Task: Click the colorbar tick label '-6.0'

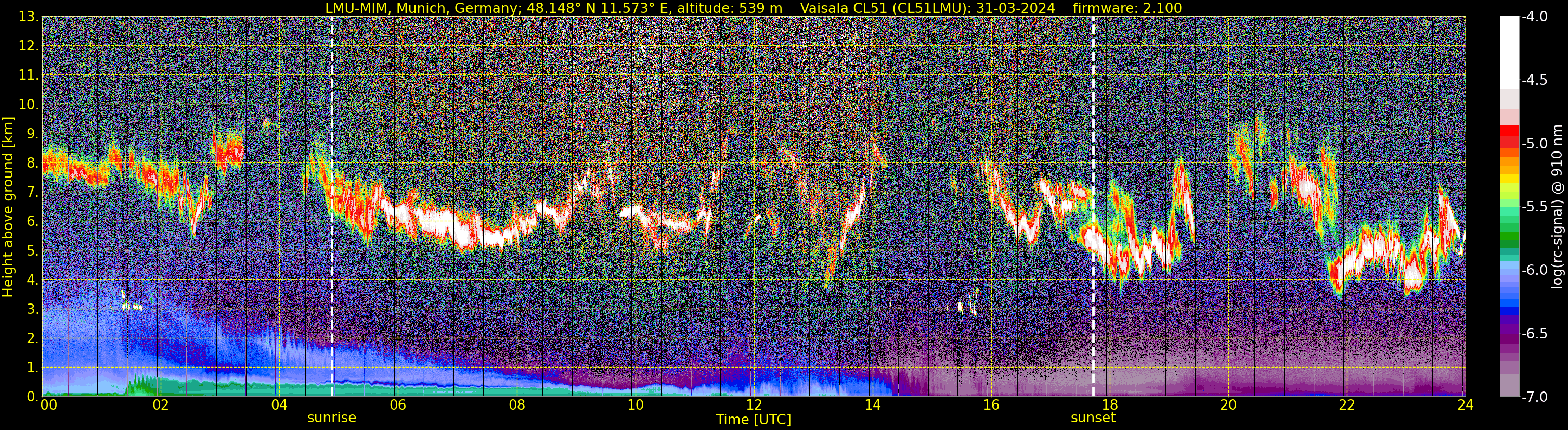Action: [x=1534, y=270]
